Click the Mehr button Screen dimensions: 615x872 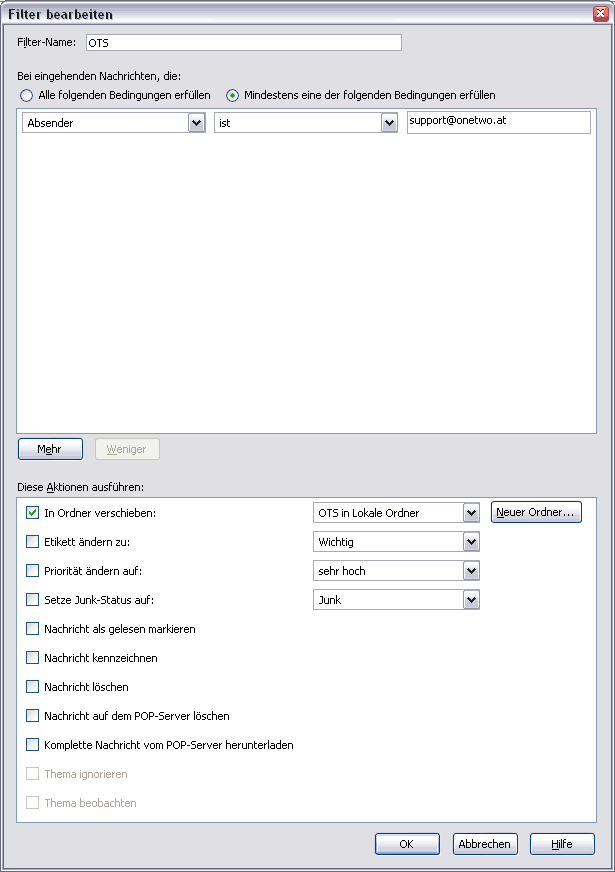[x=50, y=449]
